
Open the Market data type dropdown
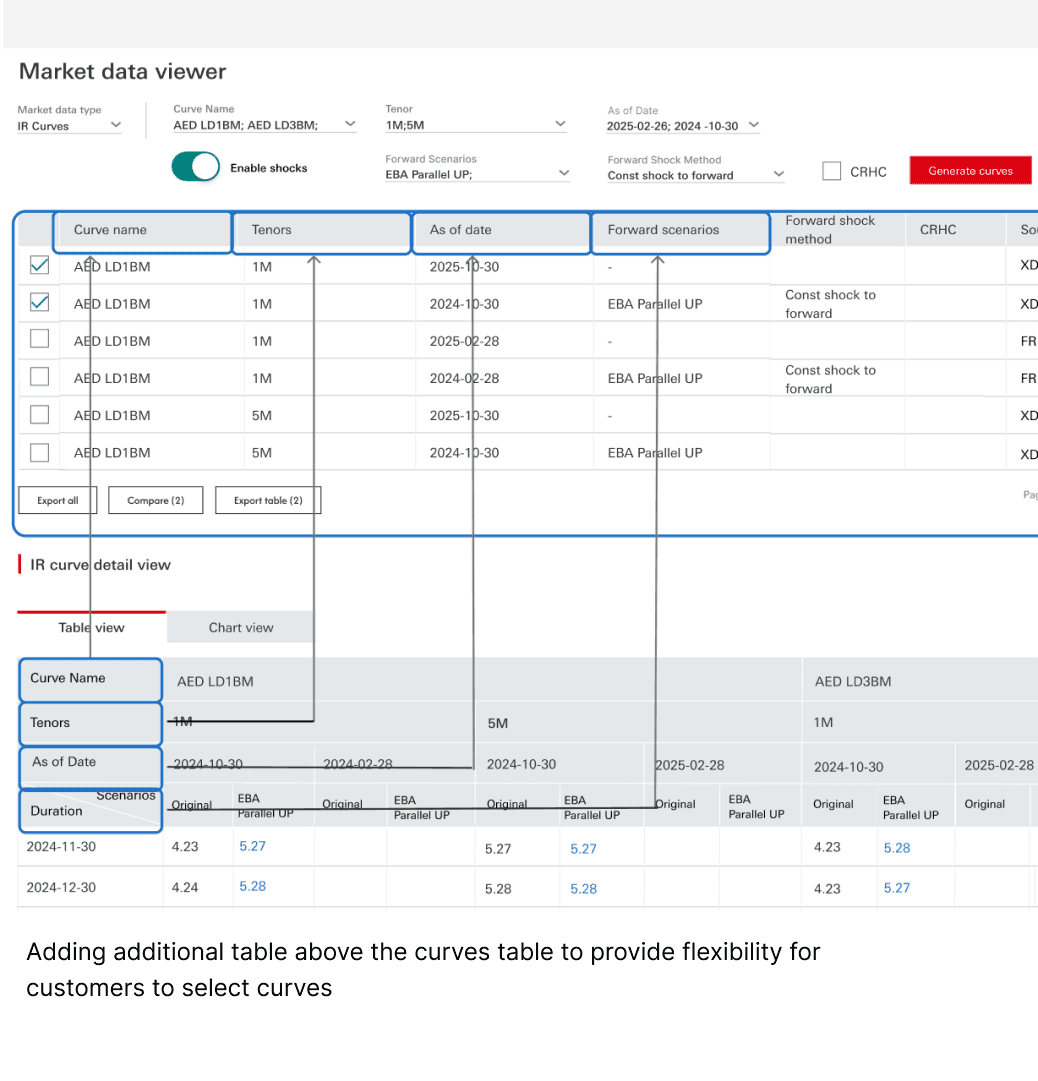[x=69, y=126]
